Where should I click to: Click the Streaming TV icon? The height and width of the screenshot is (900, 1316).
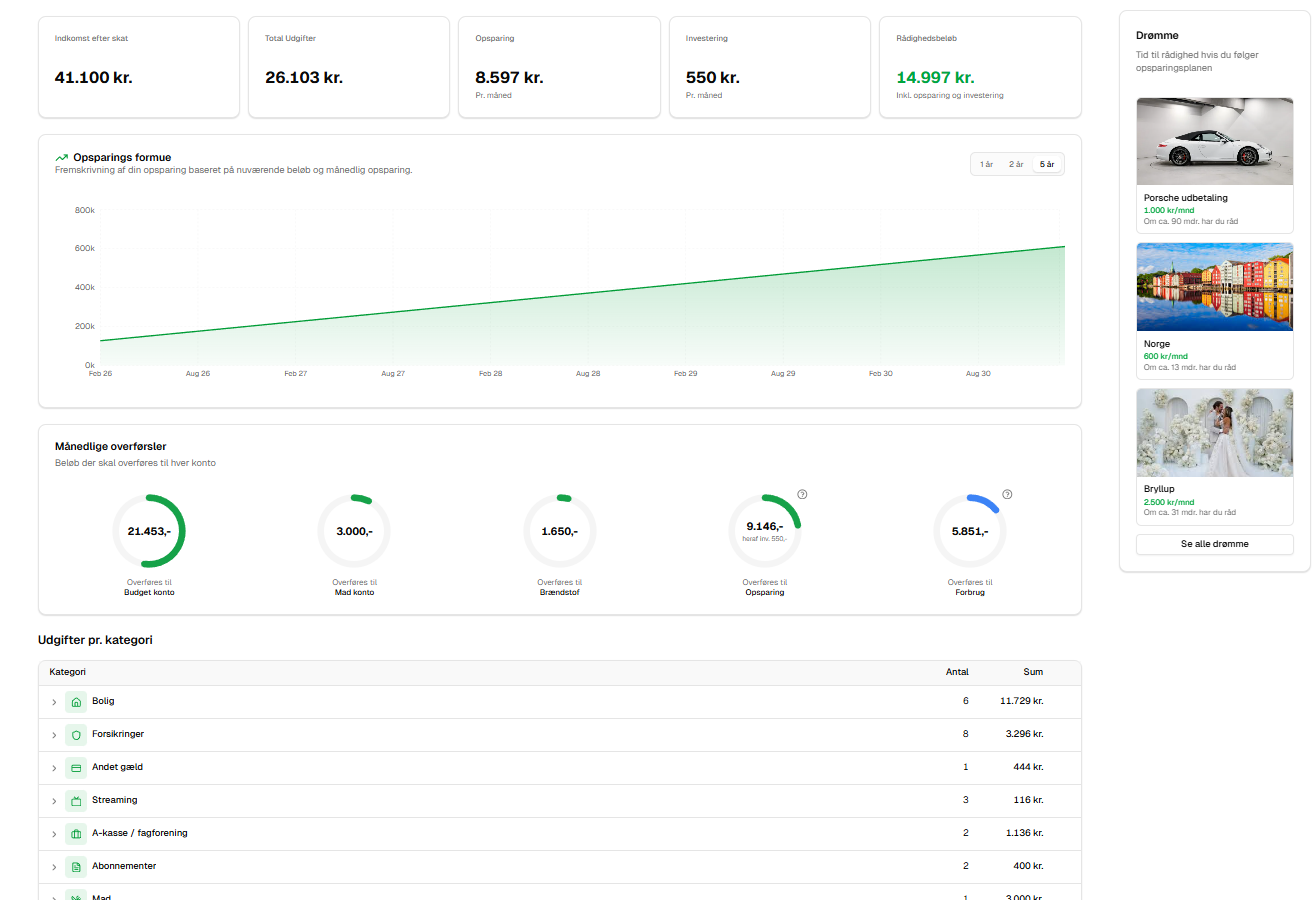tap(76, 801)
